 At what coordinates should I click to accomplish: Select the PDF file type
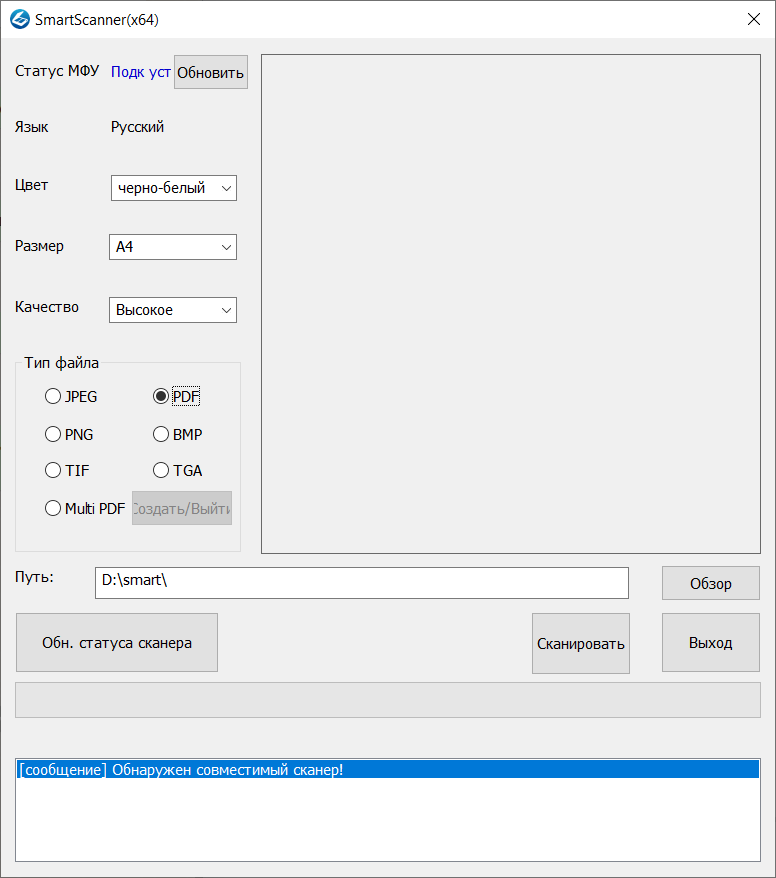[x=176, y=396]
